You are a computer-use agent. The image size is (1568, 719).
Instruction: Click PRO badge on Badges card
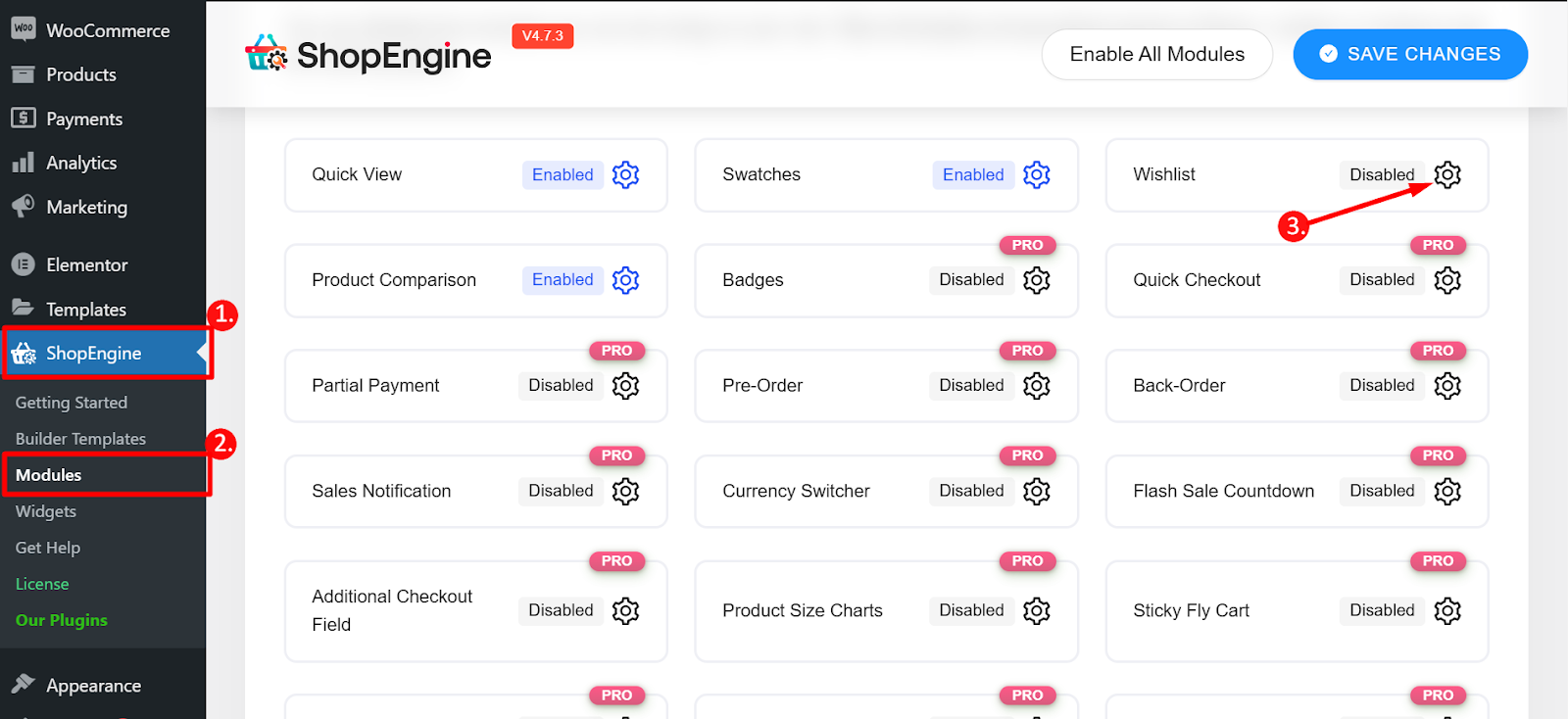[1027, 245]
